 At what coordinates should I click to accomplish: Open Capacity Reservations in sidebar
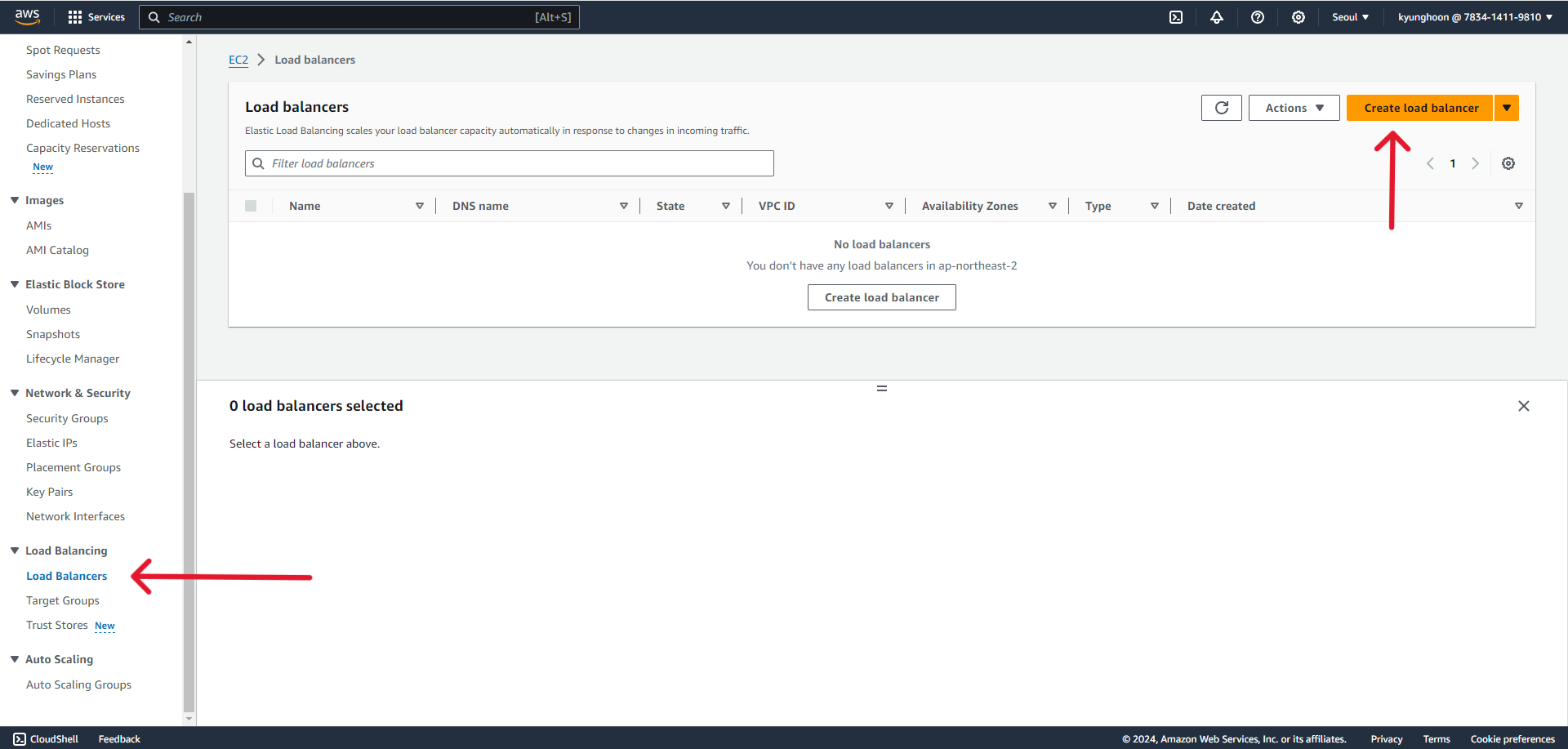click(x=82, y=148)
